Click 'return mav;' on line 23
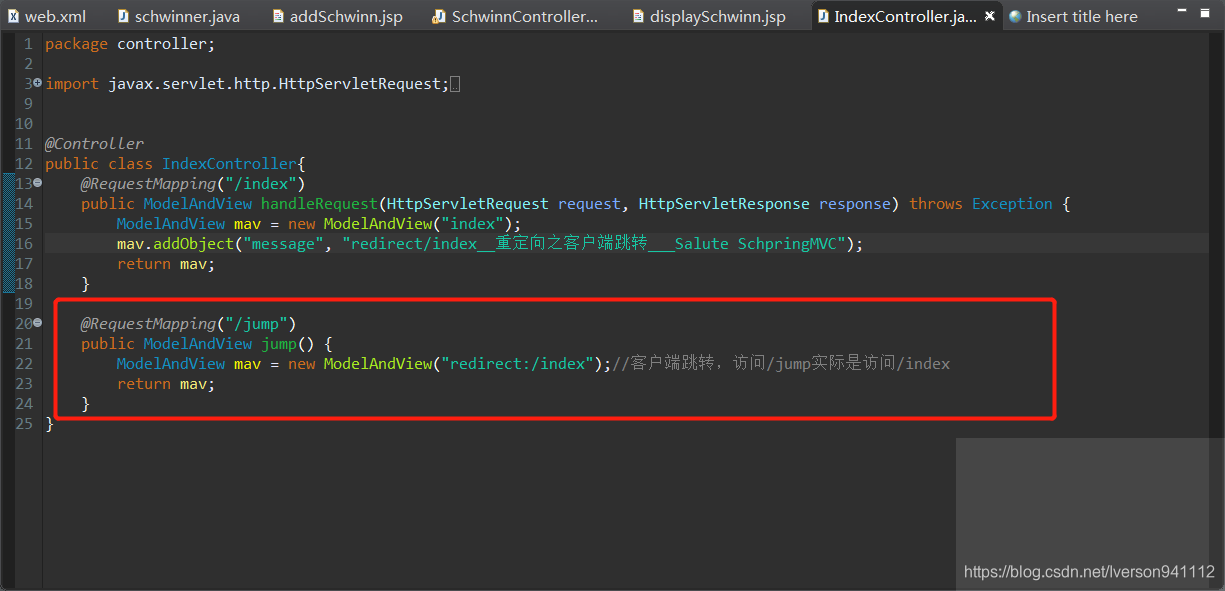 pos(166,384)
